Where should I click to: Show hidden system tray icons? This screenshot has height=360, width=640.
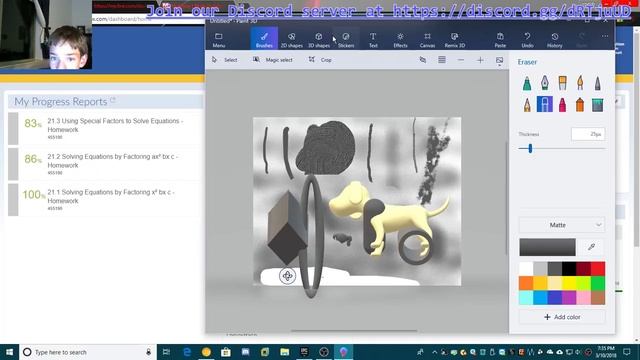pyautogui.click(x=434, y=352)
